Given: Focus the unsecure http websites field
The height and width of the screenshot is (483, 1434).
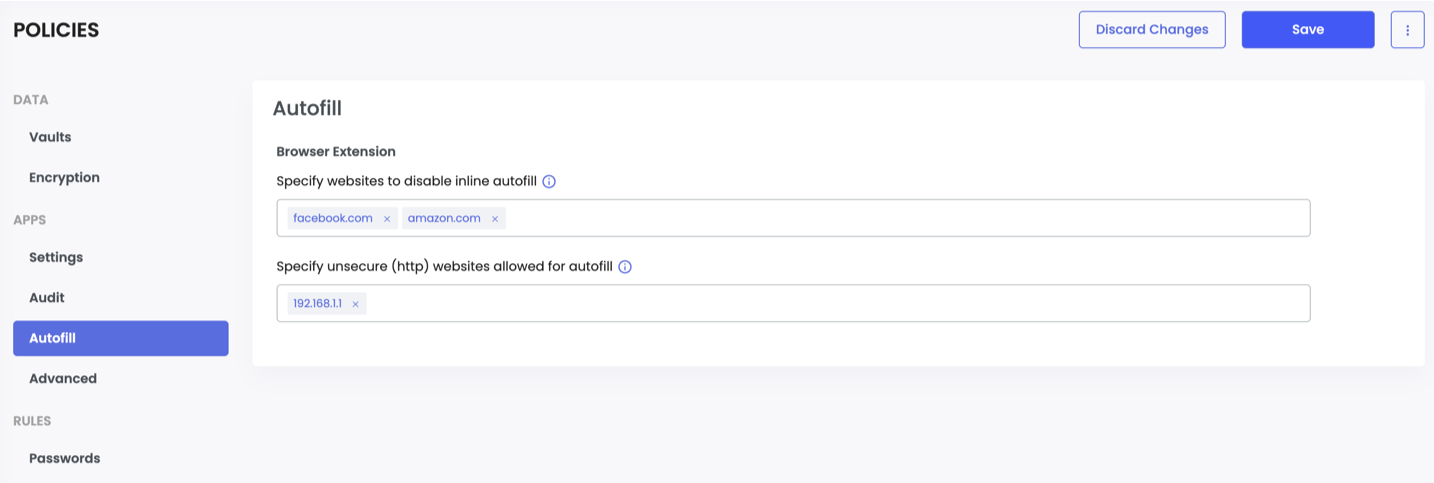Looking at the screenshot, I should [x=793, y=303].
